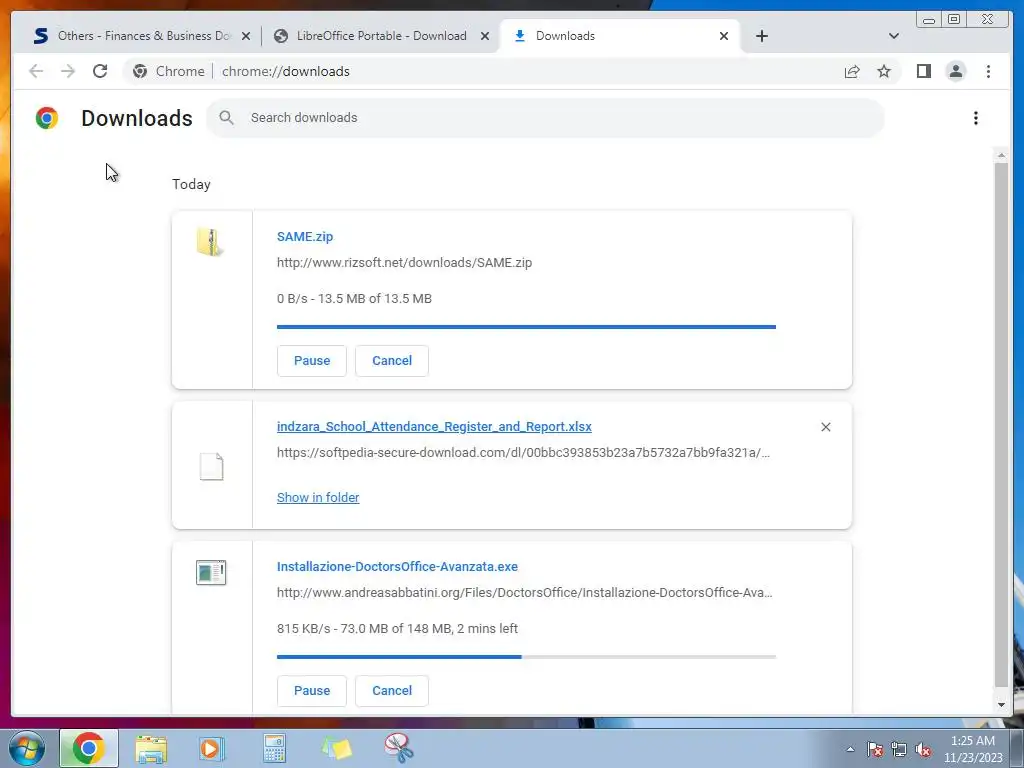Click Show in folder link

point(318,498)
